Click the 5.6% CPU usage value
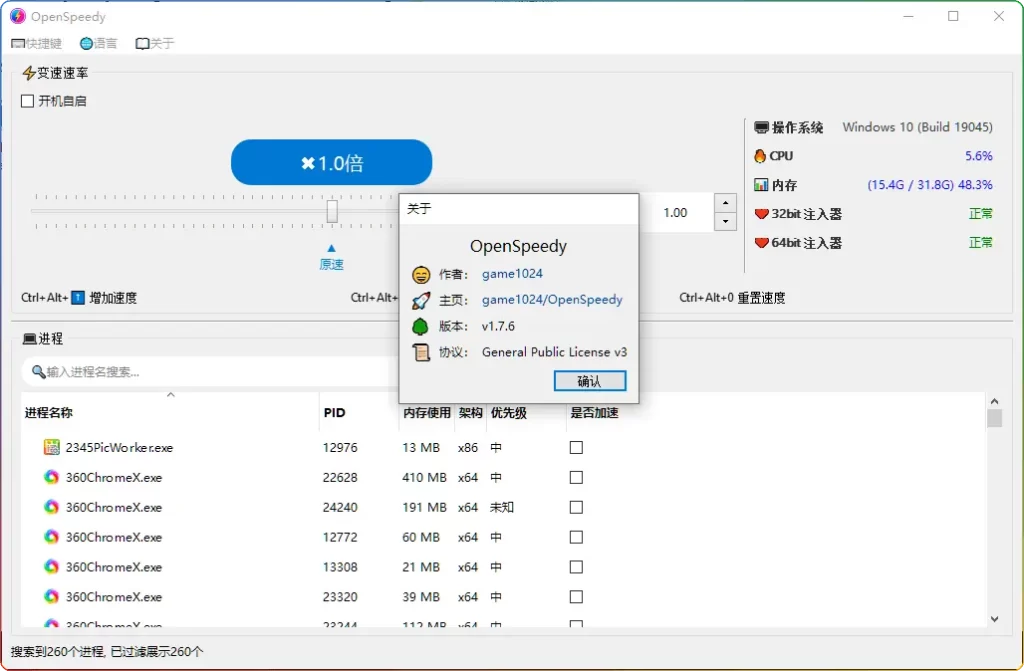The width and height of the screenshot is (1024, 671). point(979,156)
